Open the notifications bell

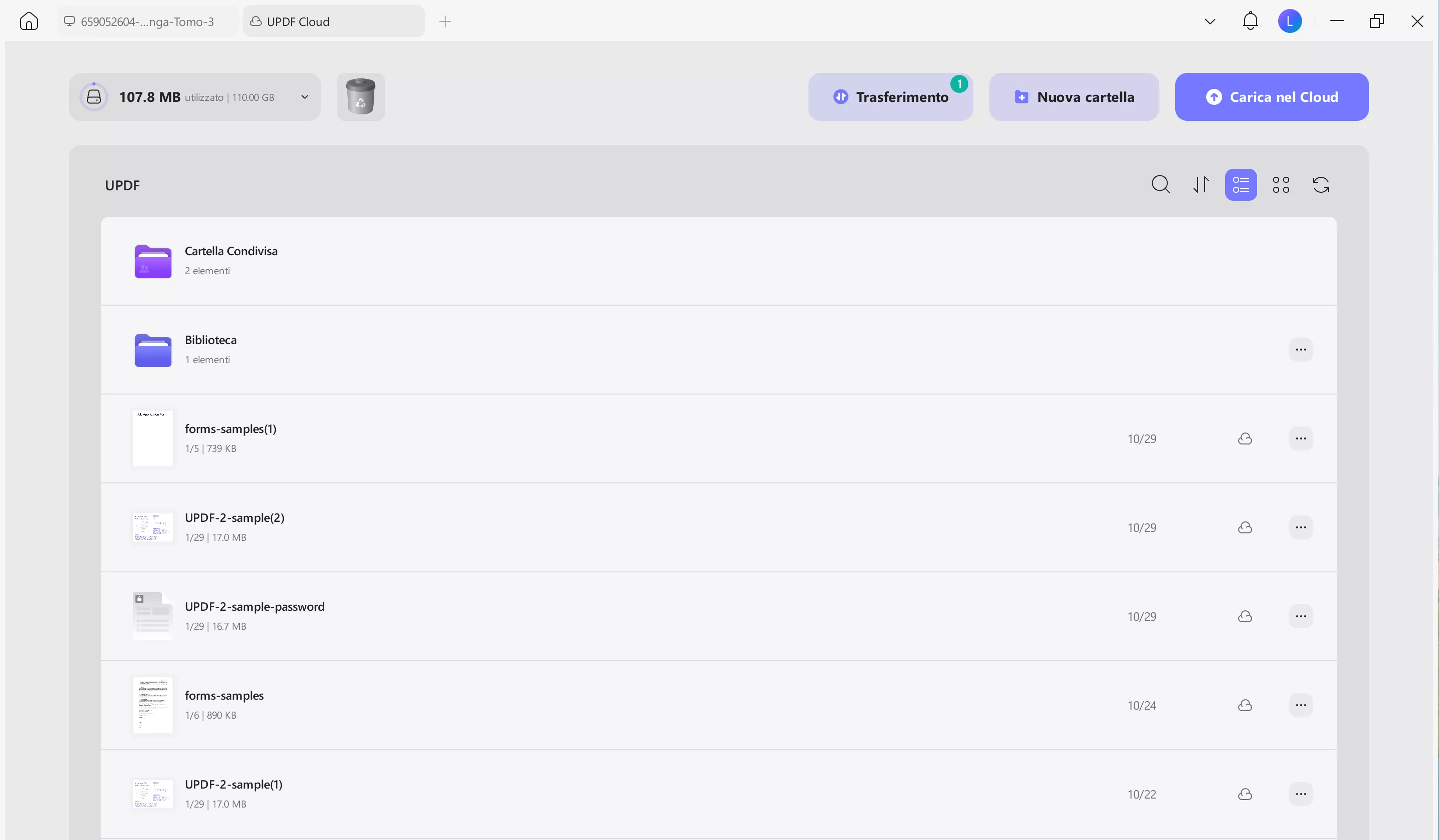(x=1250, y=21)
